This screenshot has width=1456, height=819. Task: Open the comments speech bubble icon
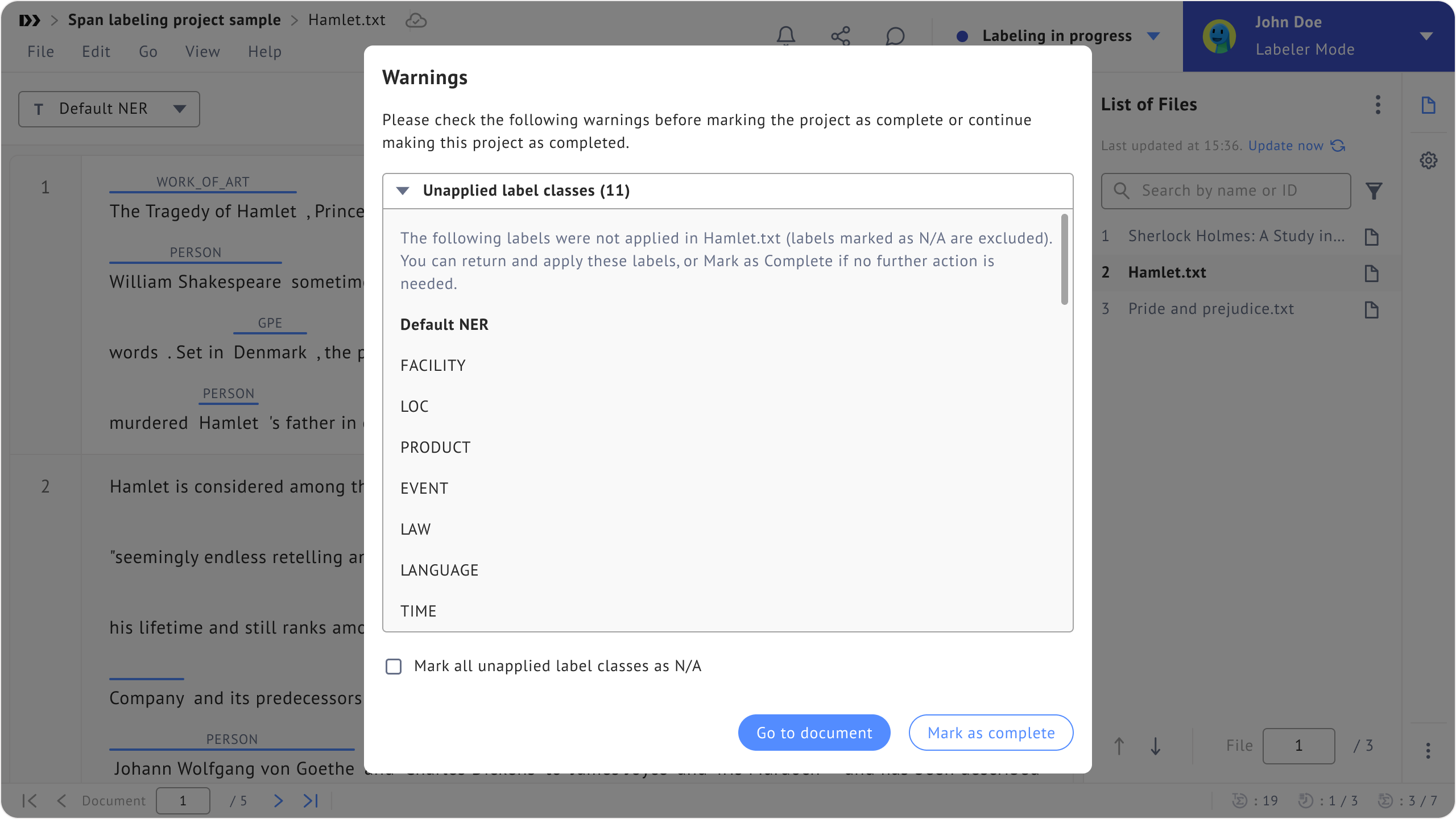[x=895, y=36]
